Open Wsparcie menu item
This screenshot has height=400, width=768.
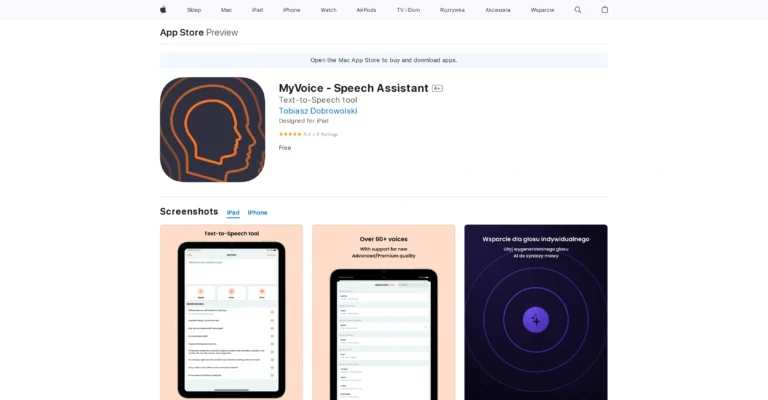pyautogui.click(x=542, y=10)
